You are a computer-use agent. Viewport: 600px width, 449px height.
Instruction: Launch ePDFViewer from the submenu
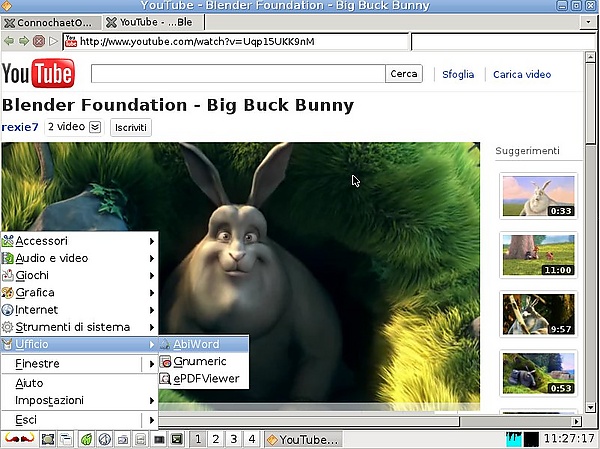[x=205, y=378]
